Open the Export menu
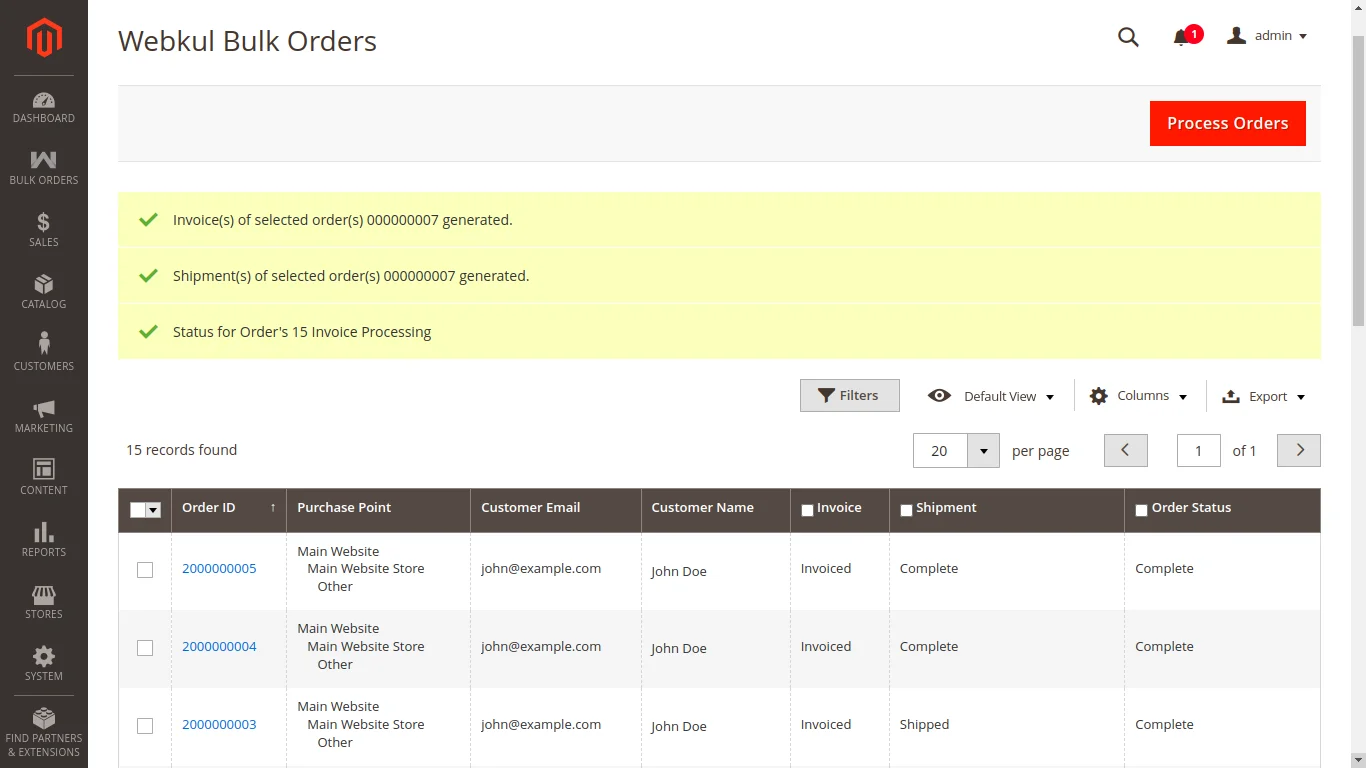 point(1264,396)
